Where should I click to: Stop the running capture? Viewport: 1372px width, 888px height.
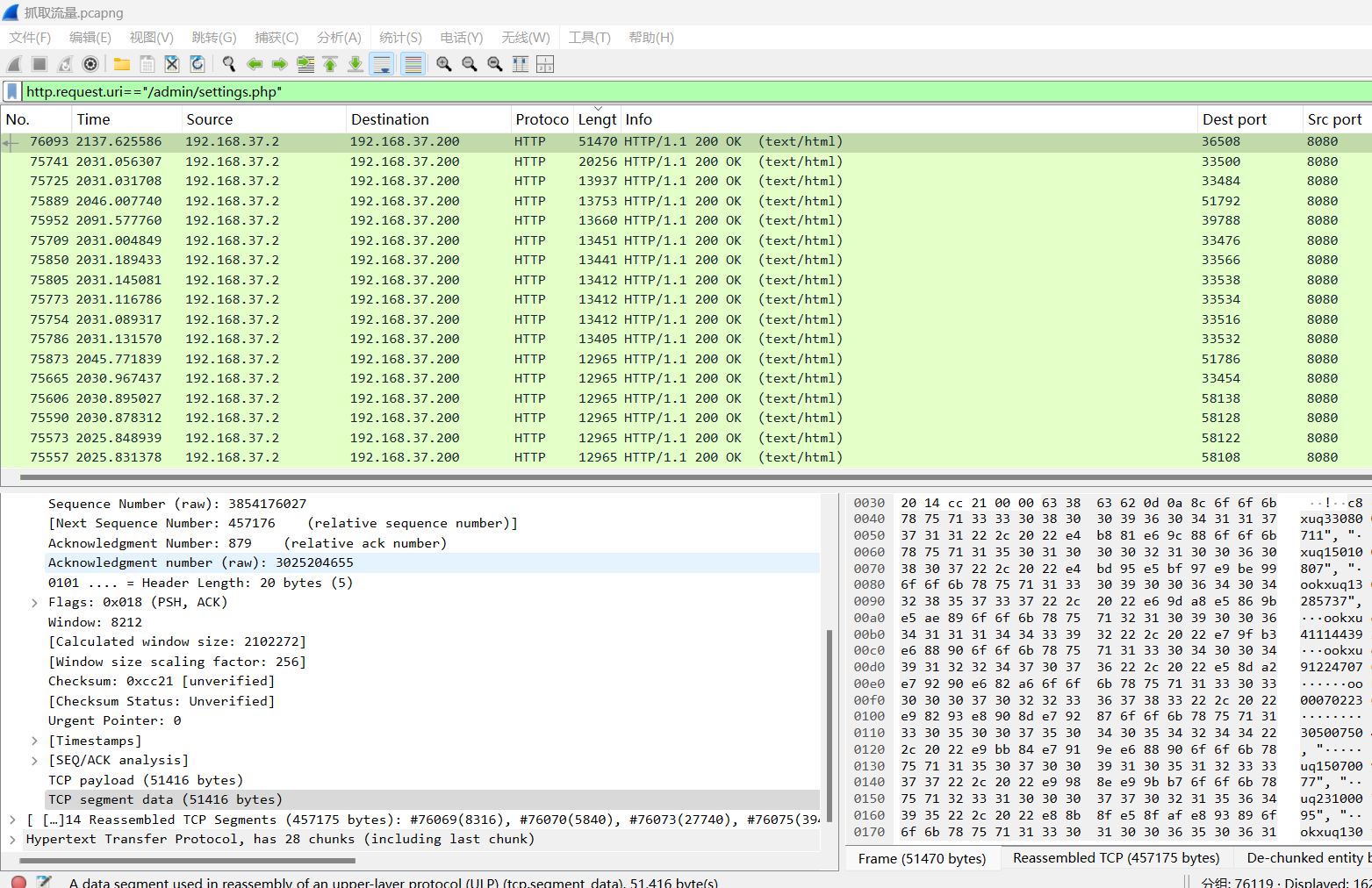pyautogui.click(x=40, y=64)
